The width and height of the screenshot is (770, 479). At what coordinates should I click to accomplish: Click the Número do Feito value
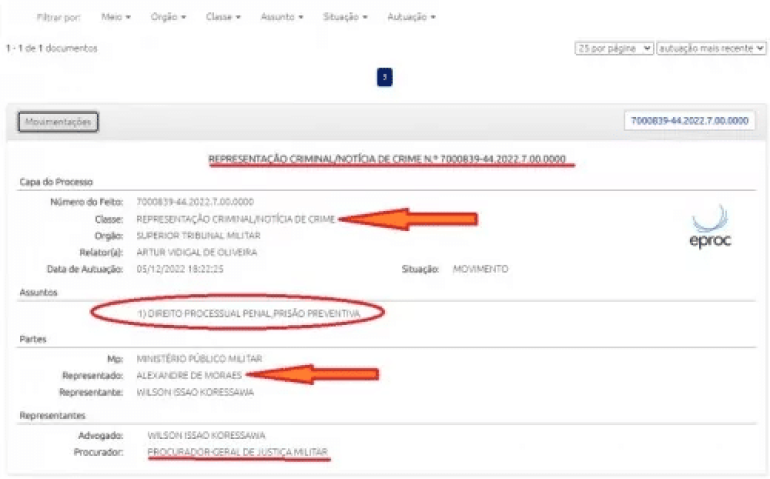click(x=195, y=202)
